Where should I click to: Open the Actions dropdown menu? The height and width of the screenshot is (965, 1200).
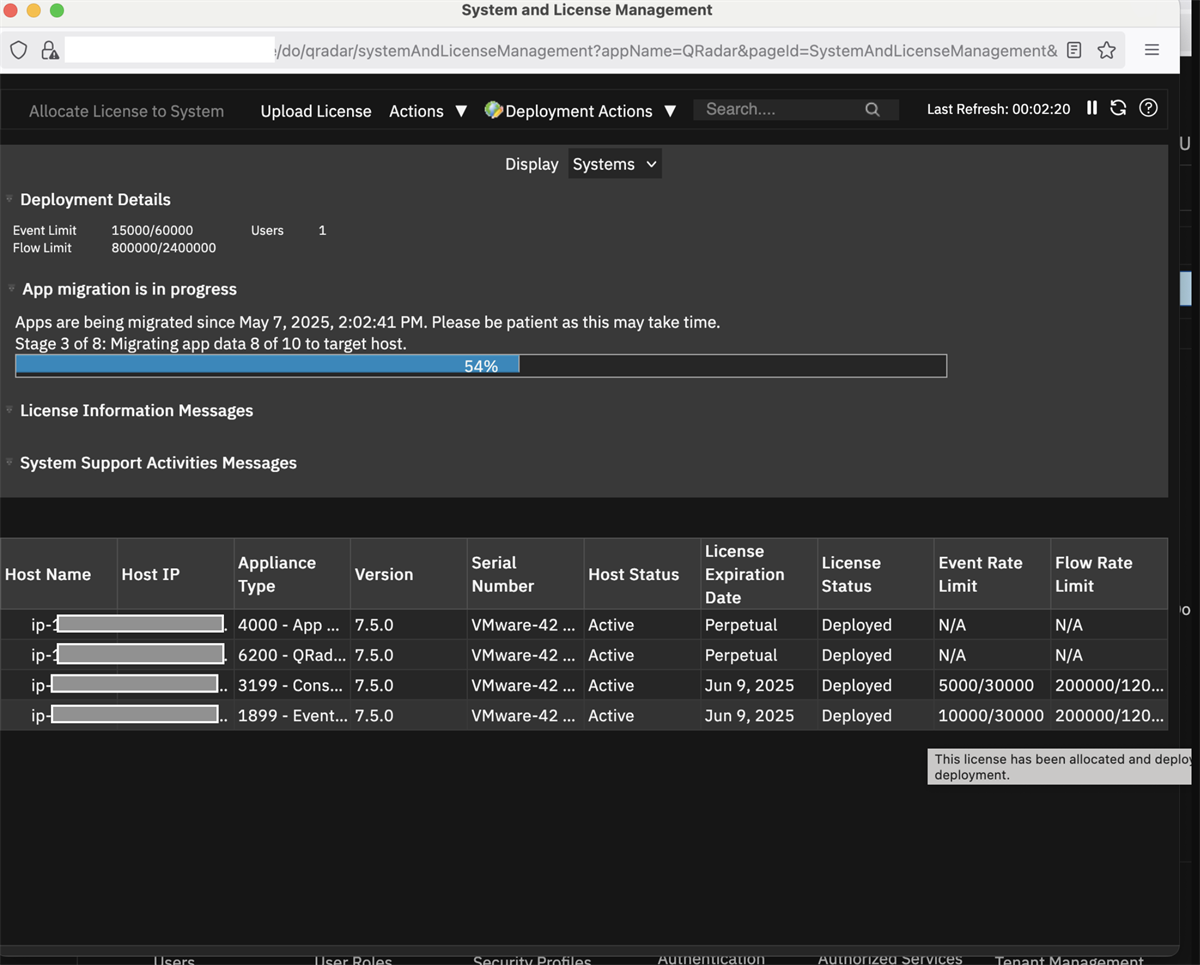point(428,111)
